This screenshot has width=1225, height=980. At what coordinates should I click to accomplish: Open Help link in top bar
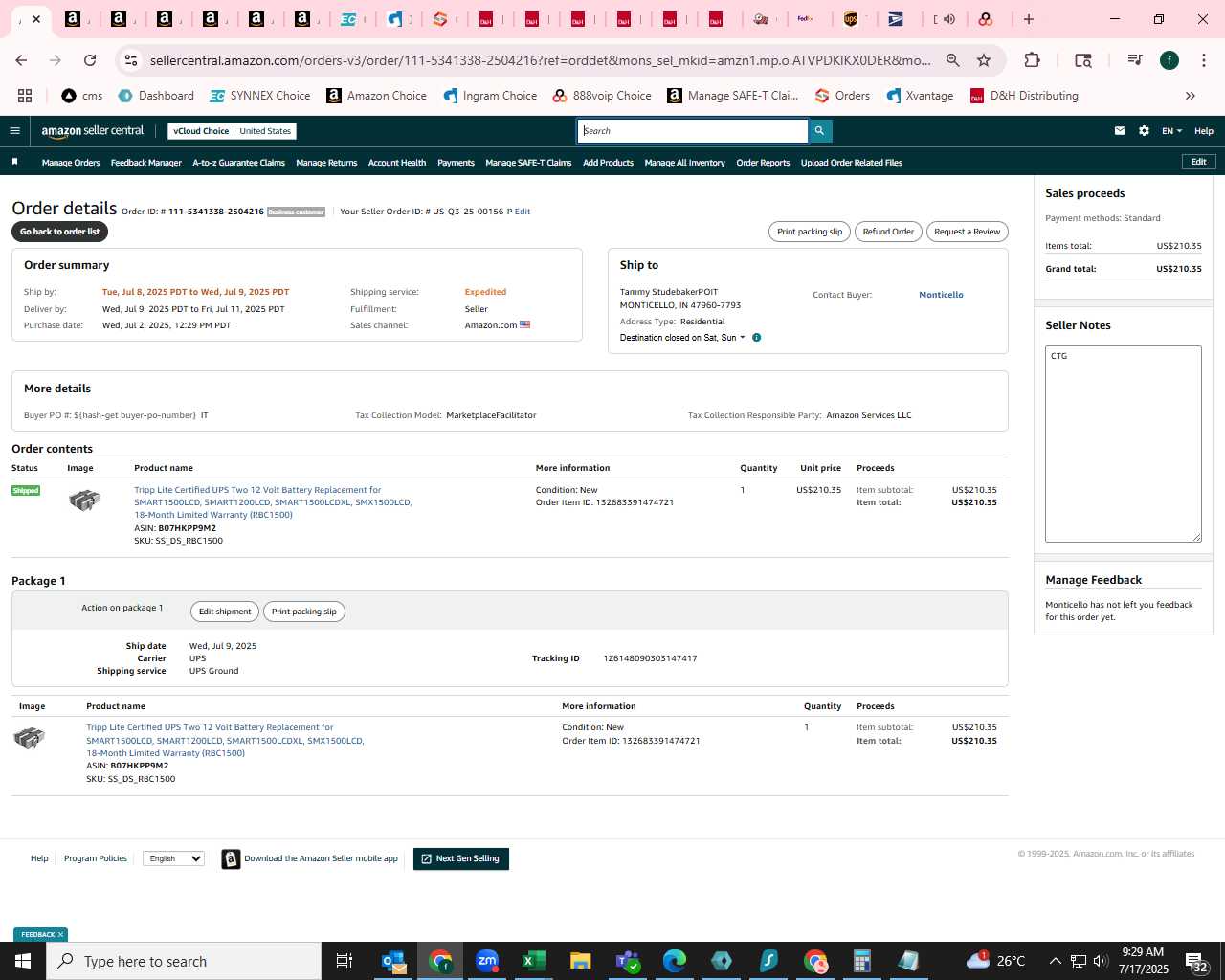[x=1204, y=131]
